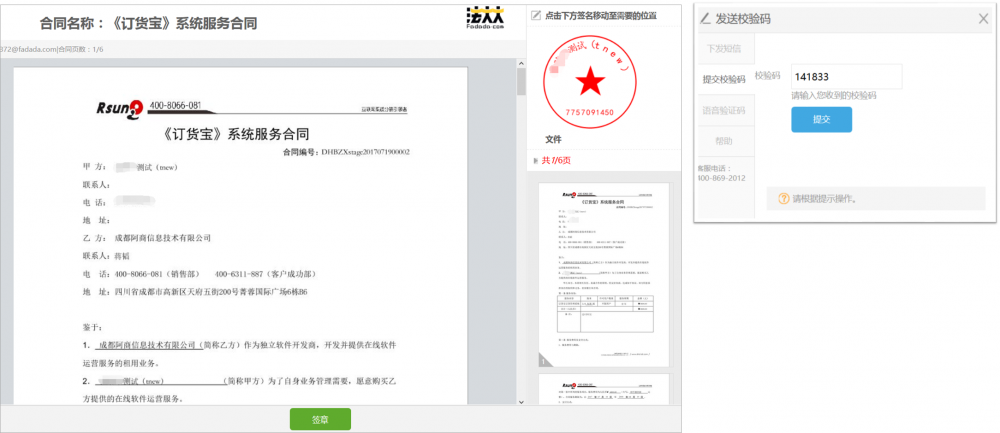Click the 联系人：蒋韬 line
The width and height of the screenshot is (1000, 433).
[106, 256]
